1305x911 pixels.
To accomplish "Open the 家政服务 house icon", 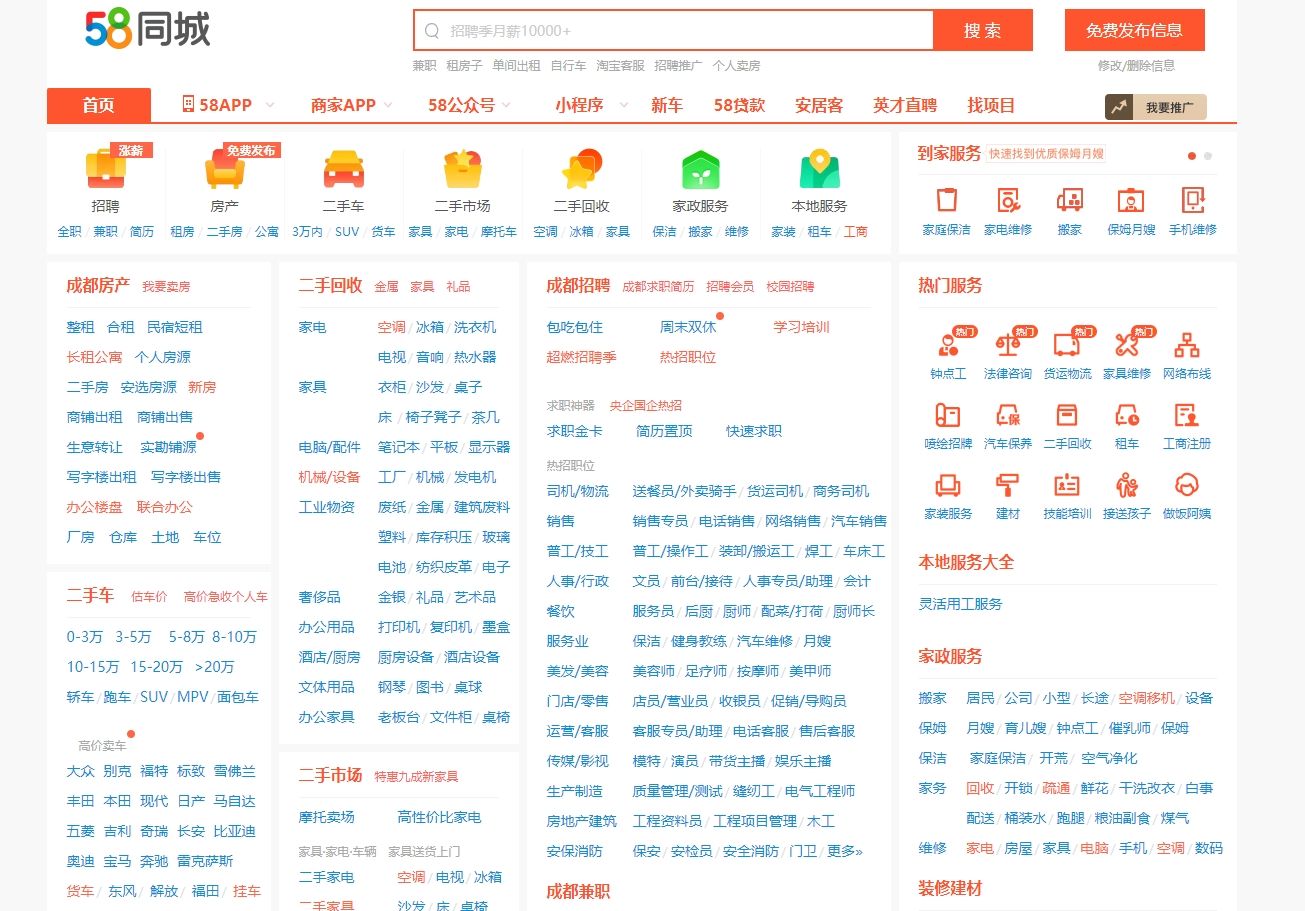I will (701, 170).
